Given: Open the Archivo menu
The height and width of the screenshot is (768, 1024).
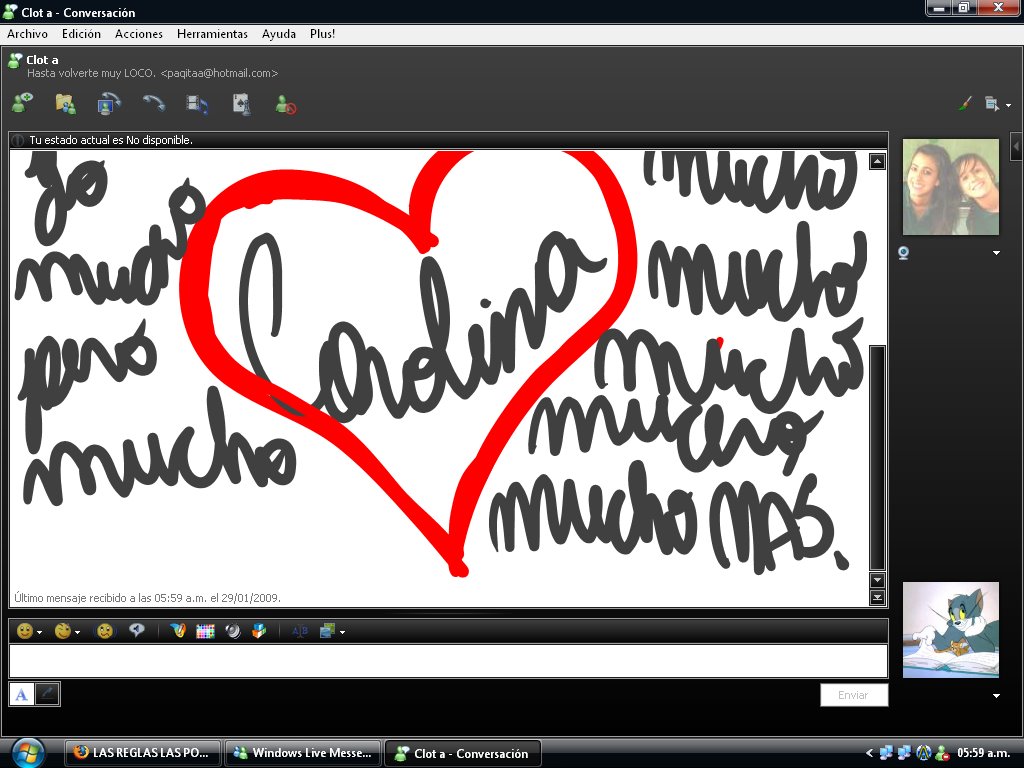Looking at the screenshot, I should (x=27, y=34).
